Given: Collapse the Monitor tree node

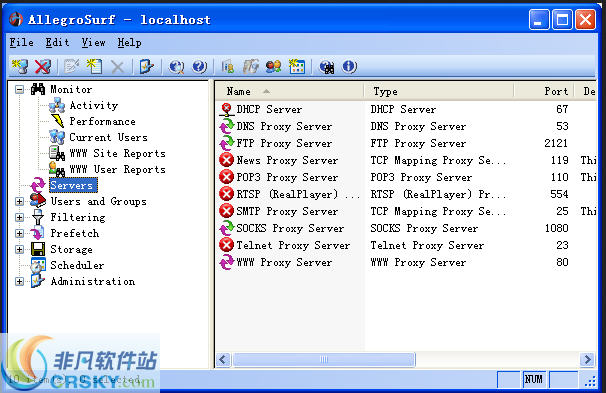Looking at the screenshot, I should (19, 90).
